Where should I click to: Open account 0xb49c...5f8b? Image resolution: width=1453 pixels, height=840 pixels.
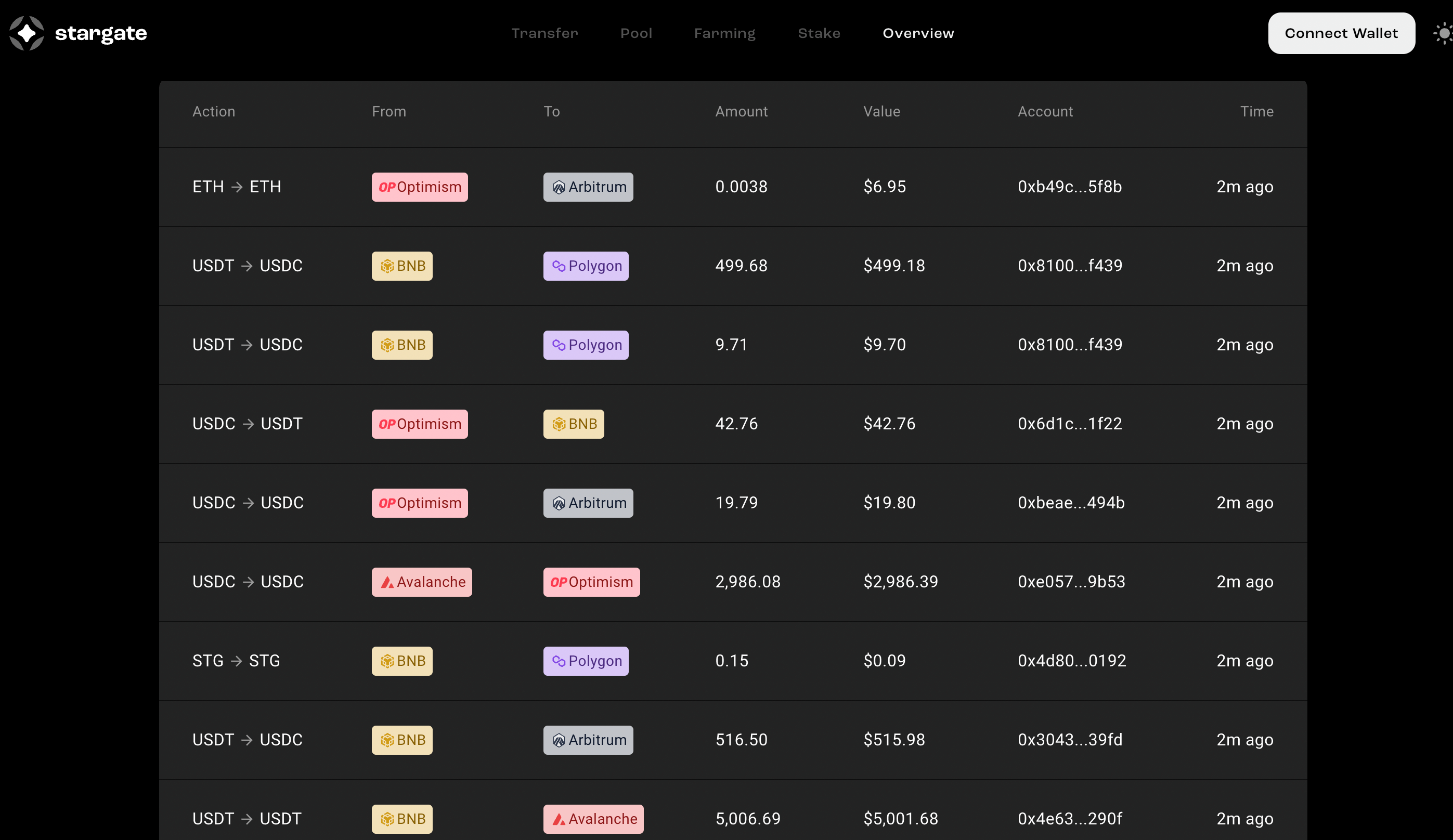pos(1070,187)
